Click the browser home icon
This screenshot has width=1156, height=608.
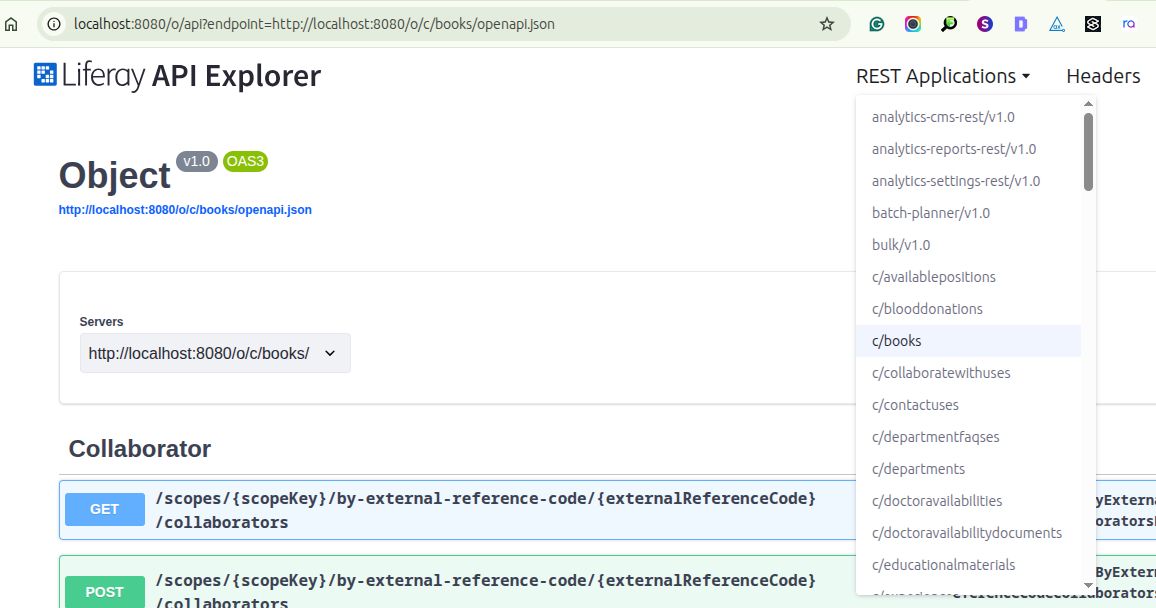pos(11,24)
